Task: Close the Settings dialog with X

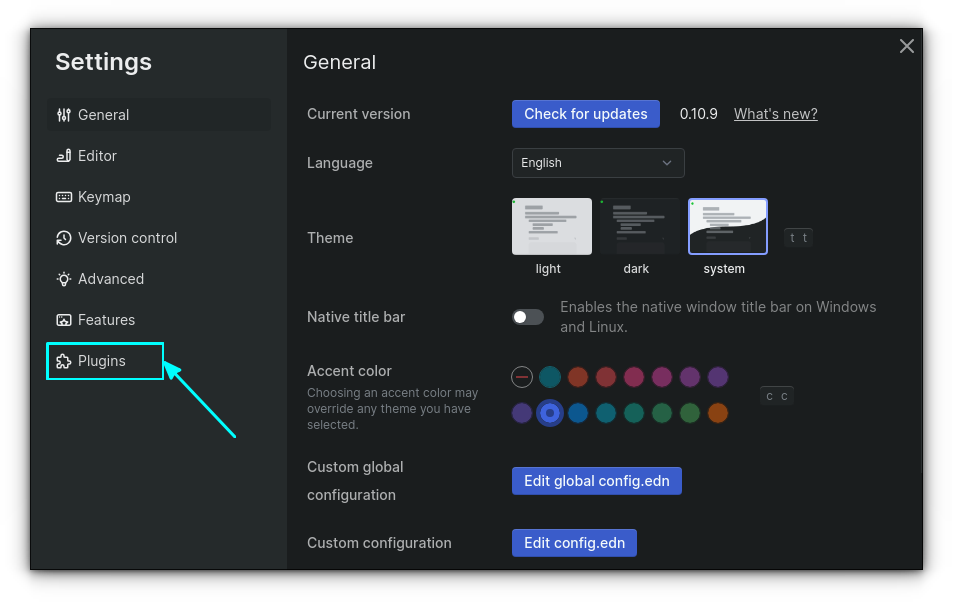Action: (x=906, y=46)
